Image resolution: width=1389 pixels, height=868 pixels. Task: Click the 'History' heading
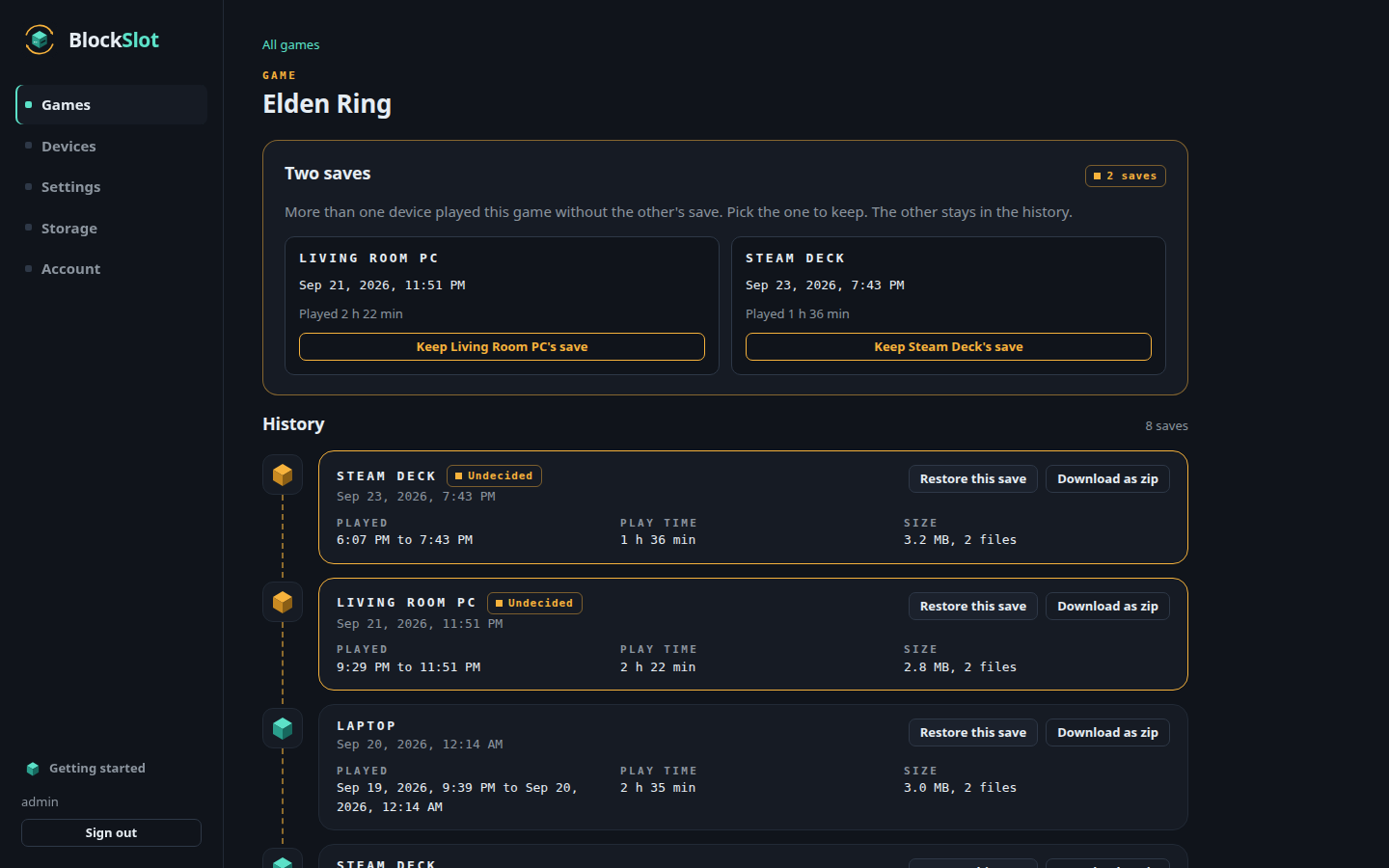tap(293, 424)
